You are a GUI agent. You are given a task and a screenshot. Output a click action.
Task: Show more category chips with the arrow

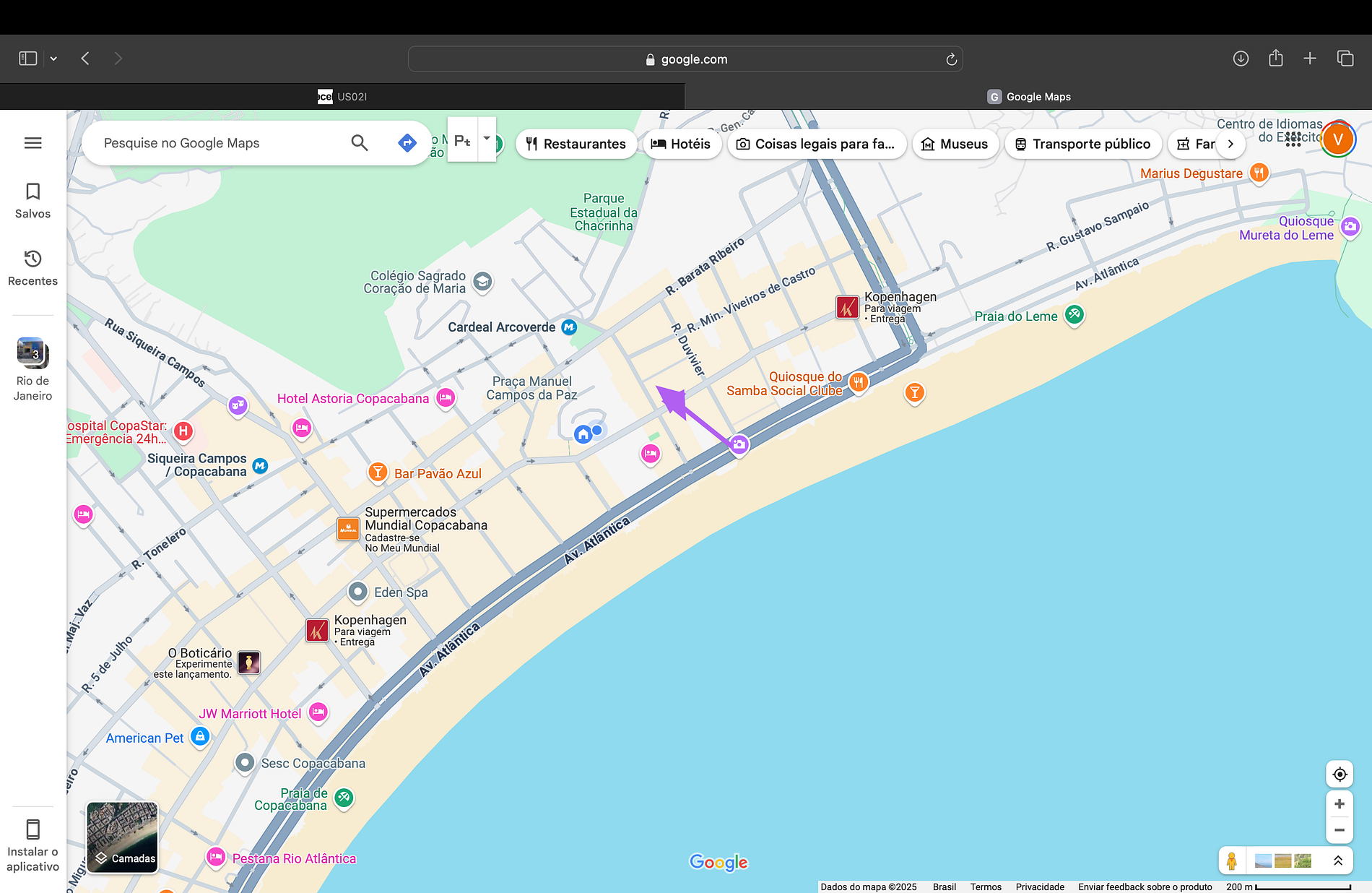[1230, 144]
